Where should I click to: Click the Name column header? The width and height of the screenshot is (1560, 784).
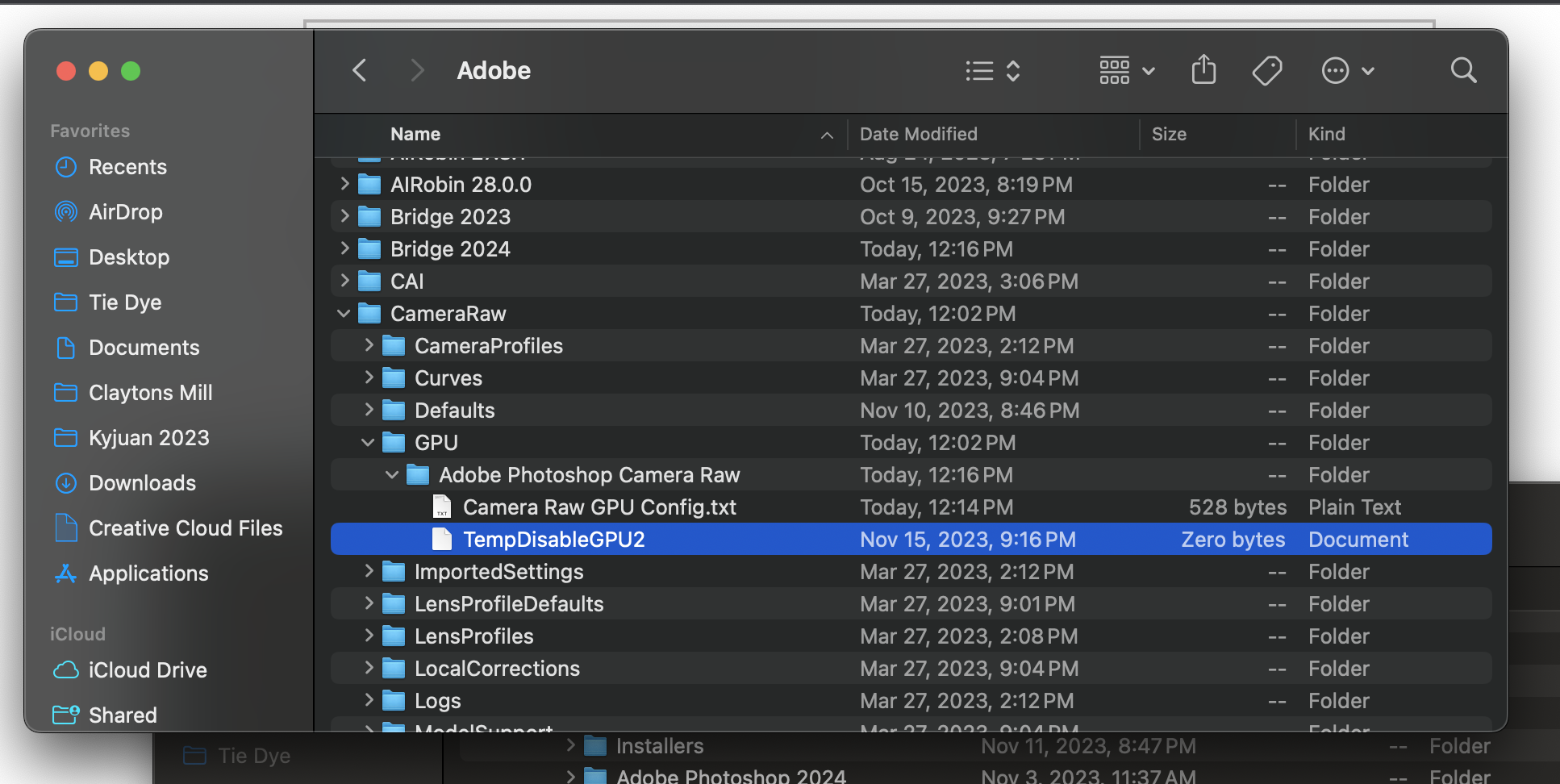coord(415,134)
